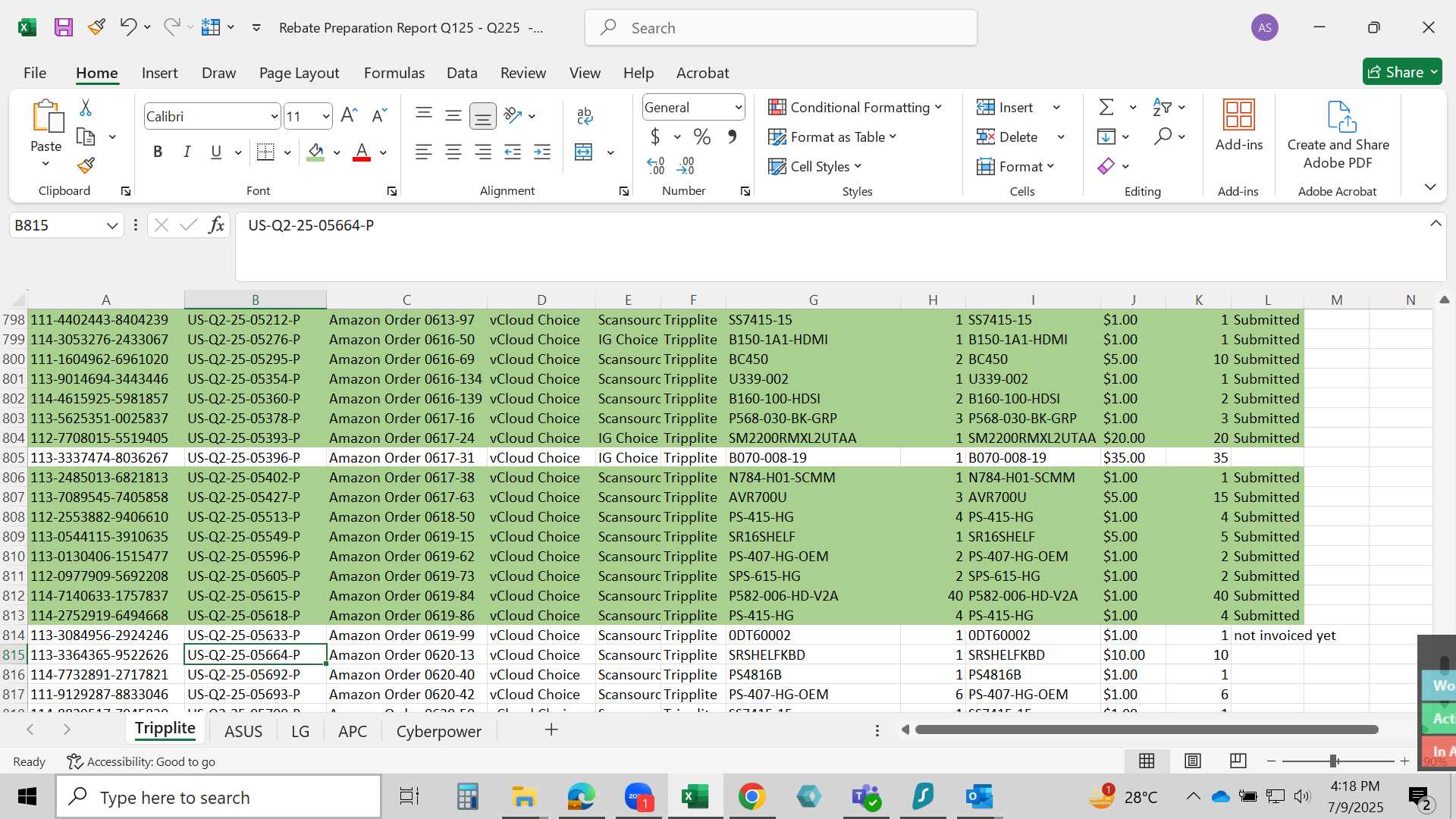Expand Cell Styles dropdown
The width and height of the screenshot is (1456, 819).
pos(858,166)
